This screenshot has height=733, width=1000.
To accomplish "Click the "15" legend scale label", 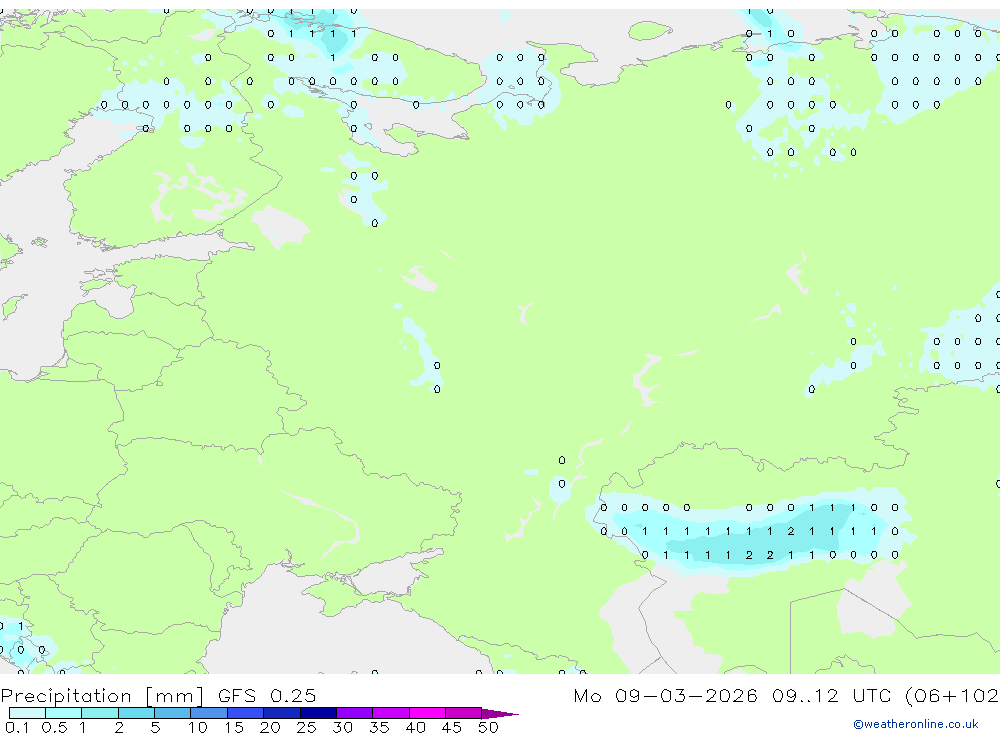I will click(234, 727).
